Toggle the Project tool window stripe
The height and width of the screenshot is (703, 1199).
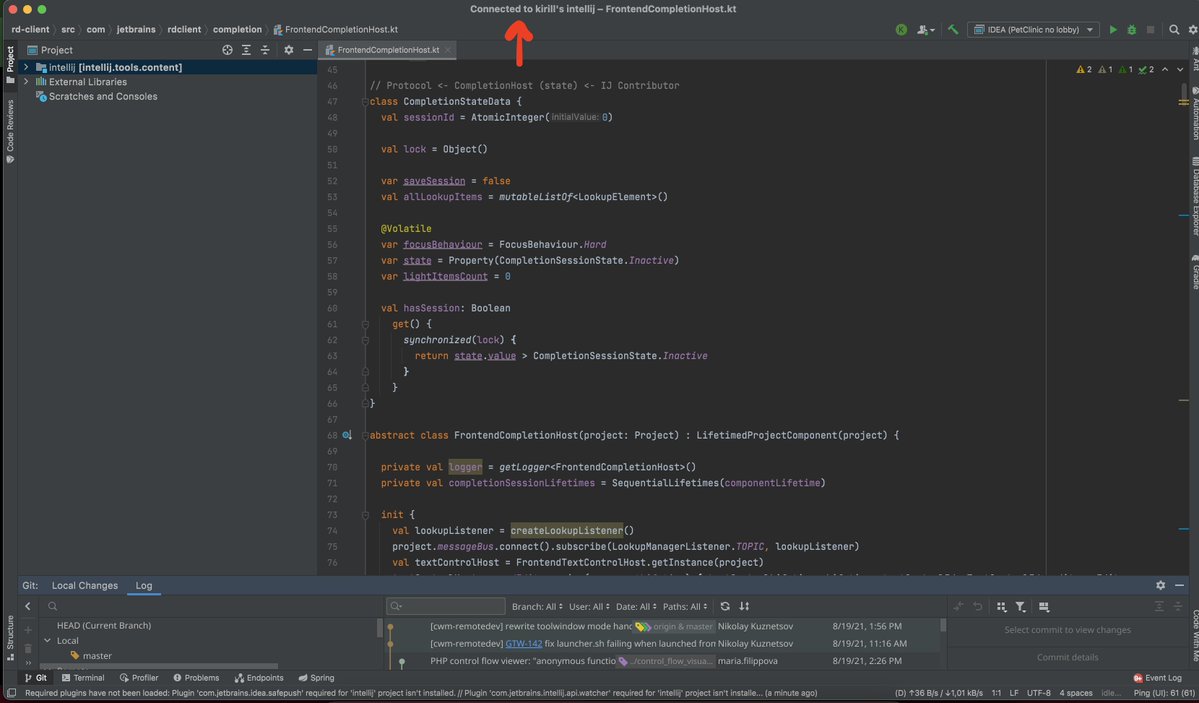[x=10, y=60]
